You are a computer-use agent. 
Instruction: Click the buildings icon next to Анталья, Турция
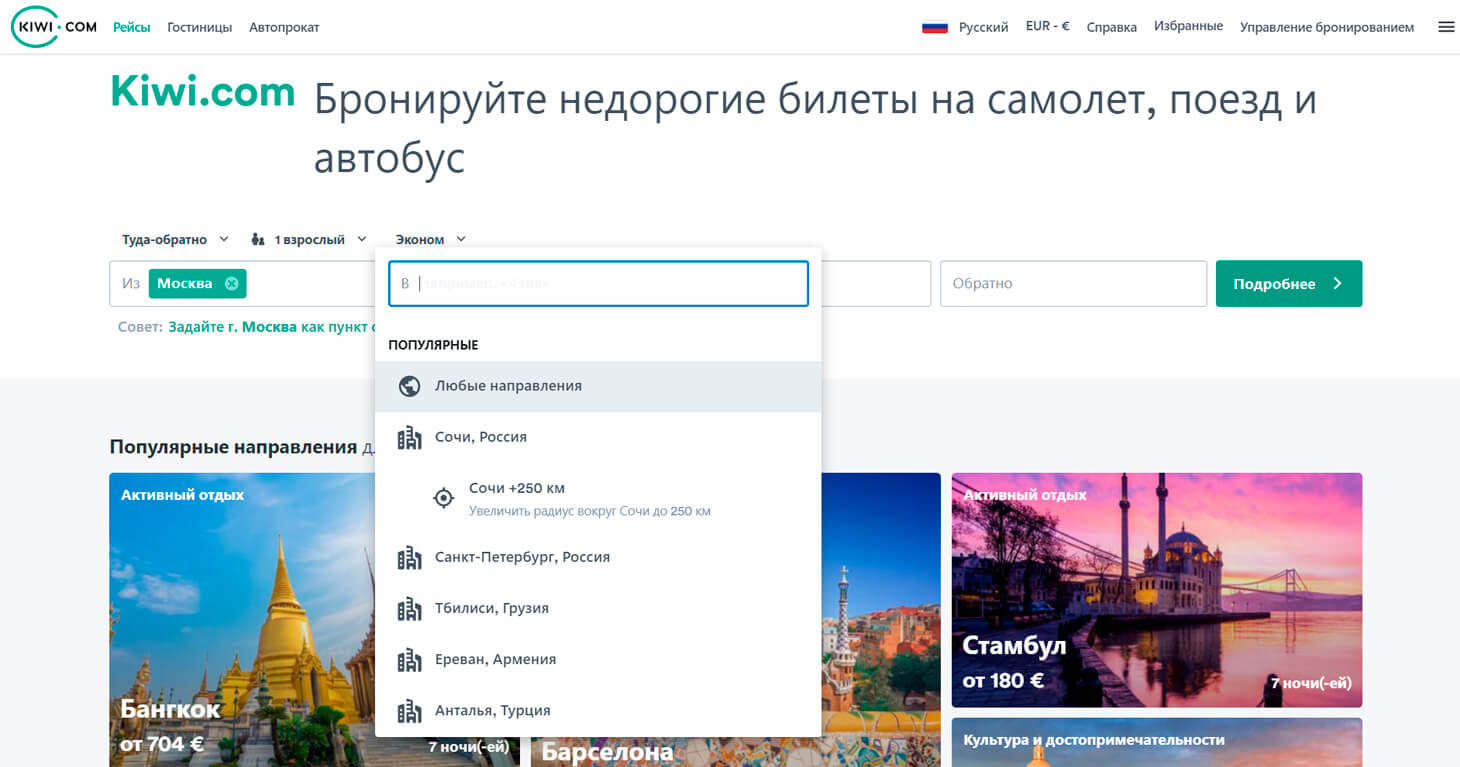pos(409,710)
